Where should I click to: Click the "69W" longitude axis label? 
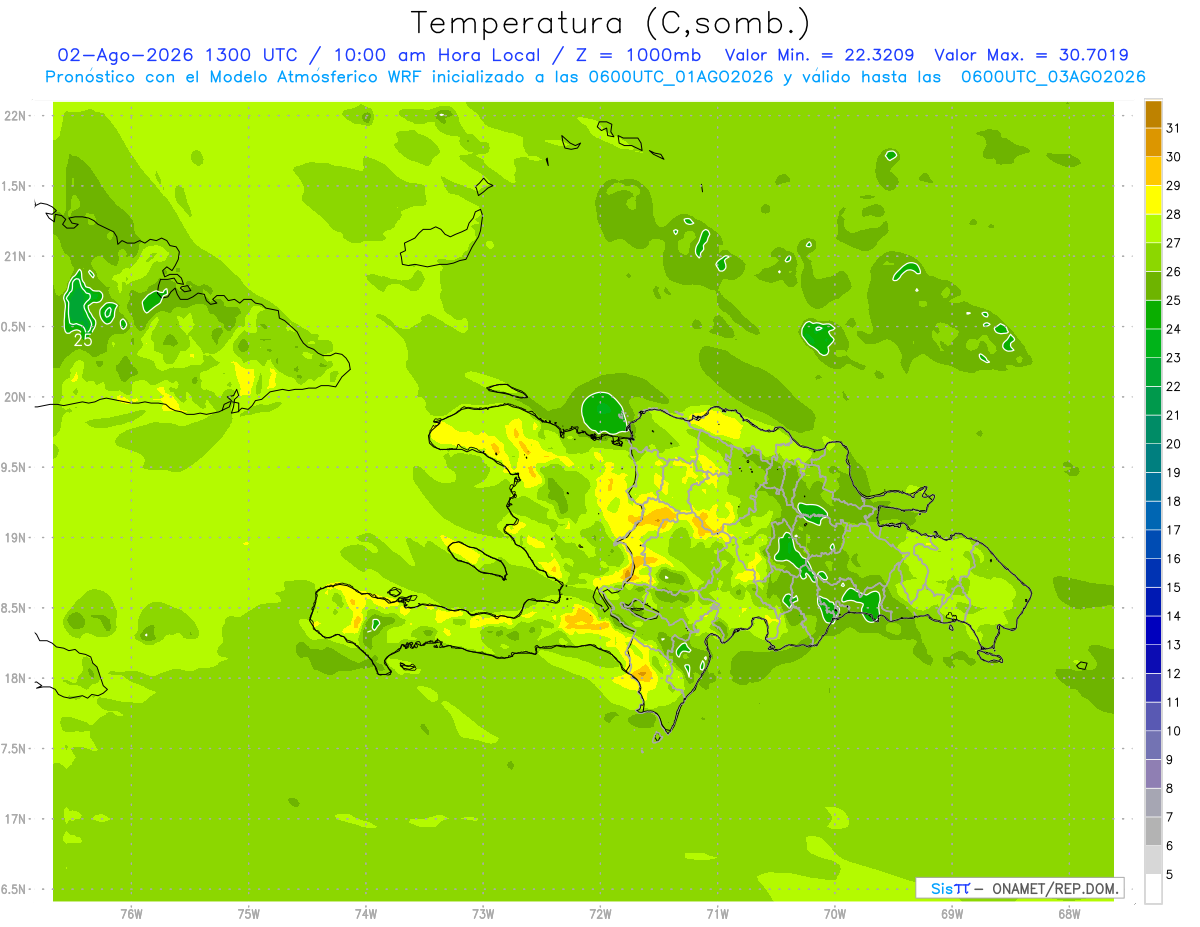[952, 914]
